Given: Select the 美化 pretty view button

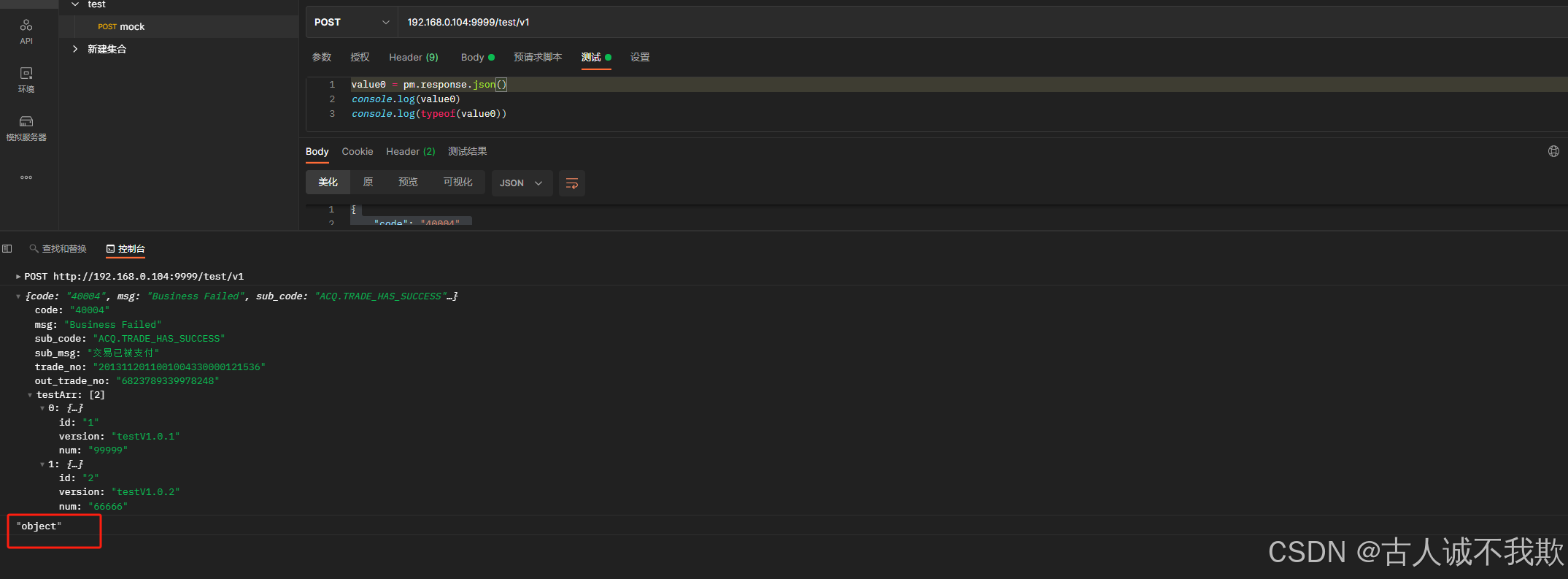Looking at the screenshot, I should click(328, 183).
